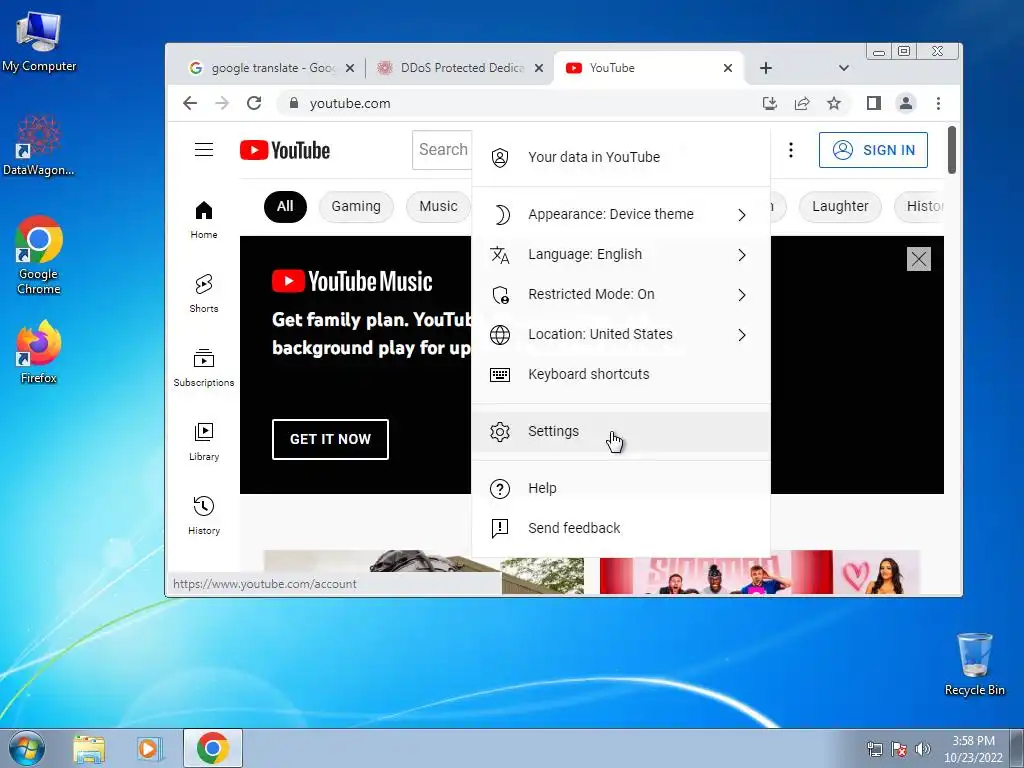Viewport: 1024px width, 768px height.
Task: Select the Music filter chip
Action: point(438,206)
